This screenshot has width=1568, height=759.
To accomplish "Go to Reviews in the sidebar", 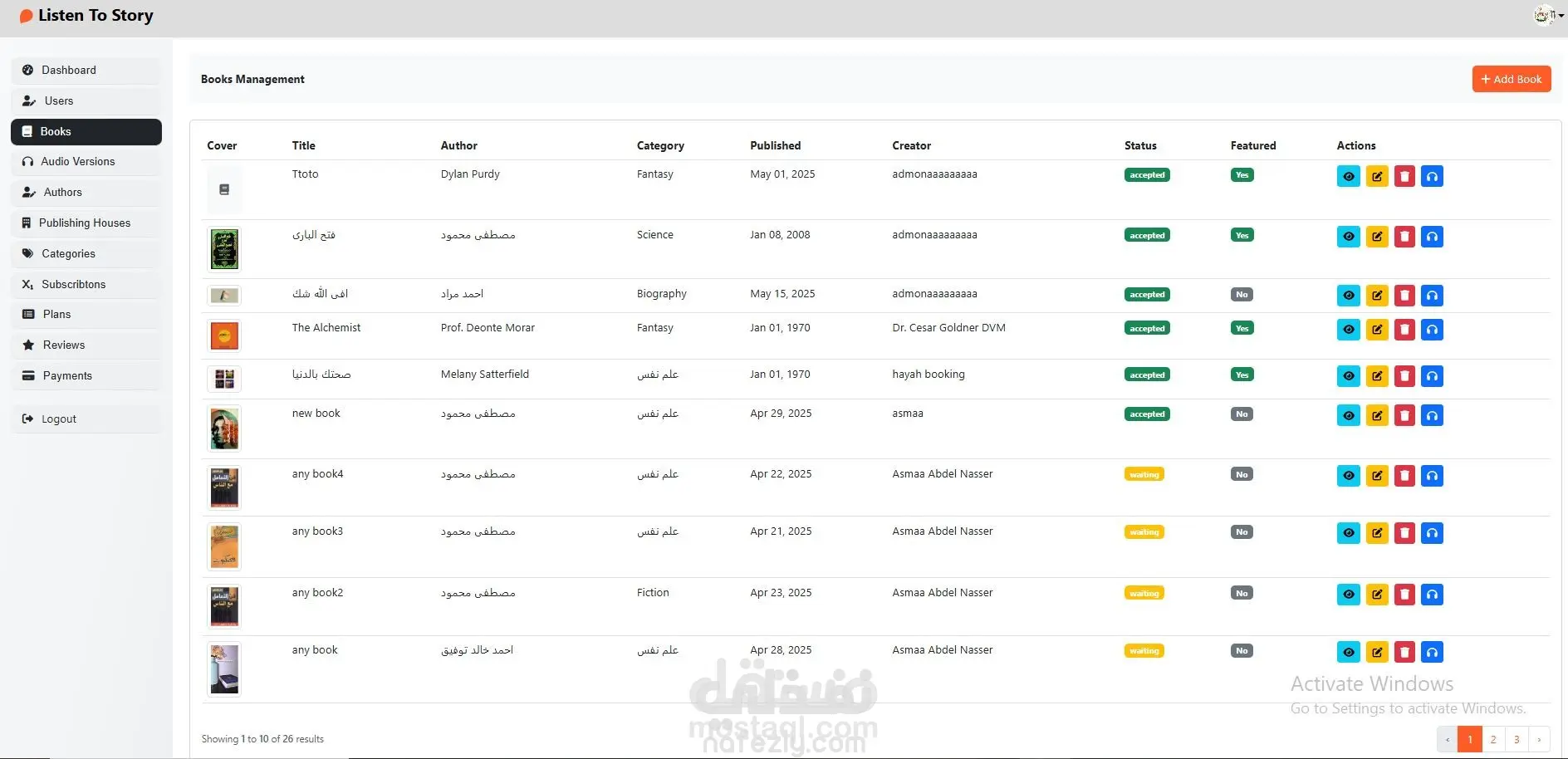I will pyautogui.click(x=86, y=345).
